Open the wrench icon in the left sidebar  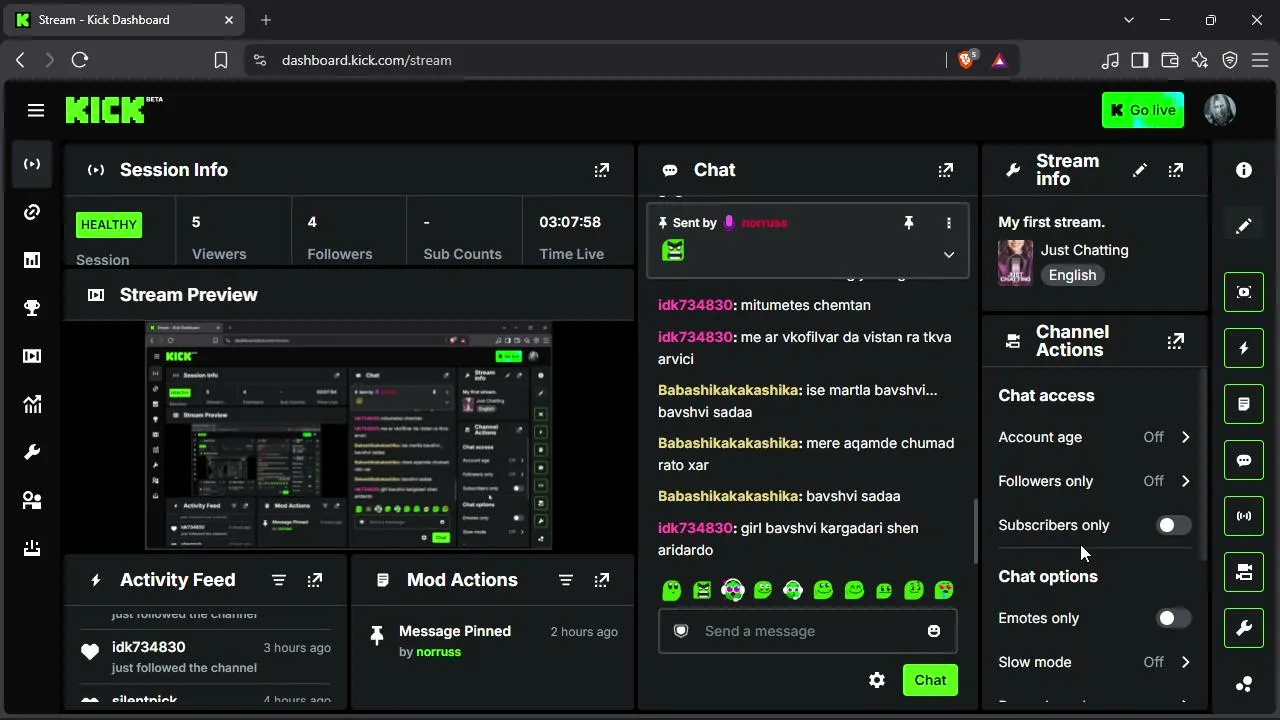point(32,452)
